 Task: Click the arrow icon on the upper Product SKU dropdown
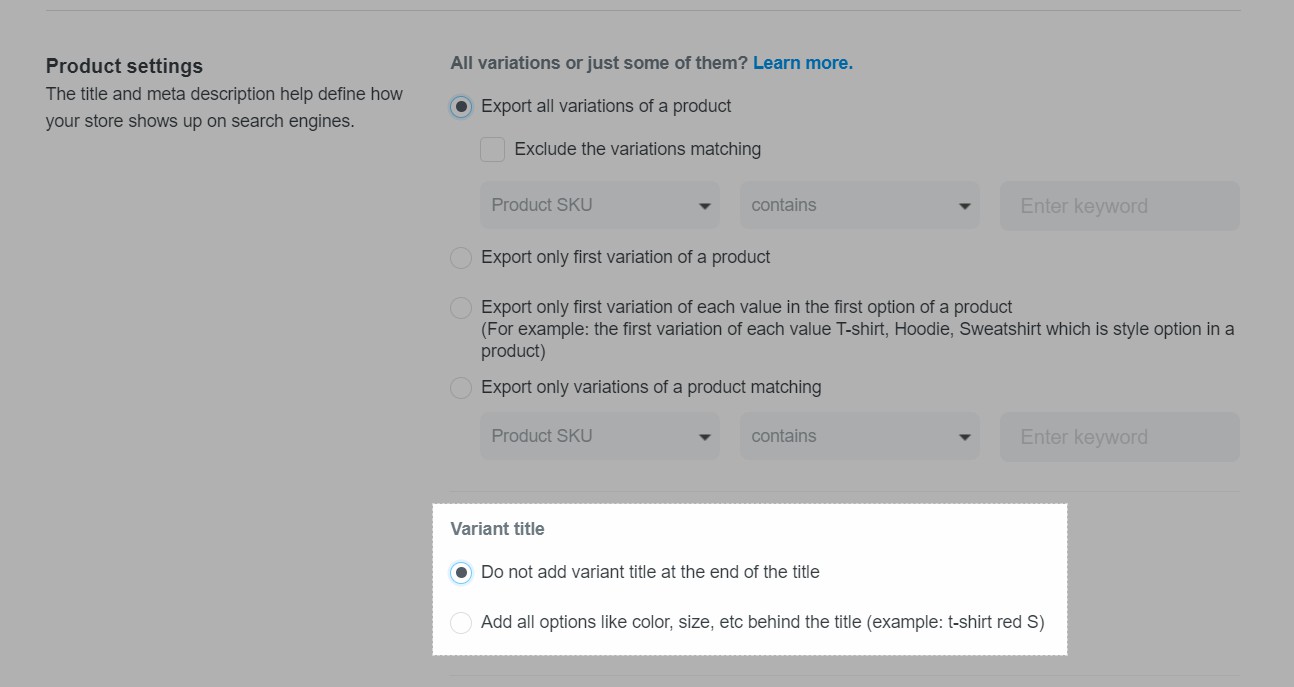(x=704, y=206)
